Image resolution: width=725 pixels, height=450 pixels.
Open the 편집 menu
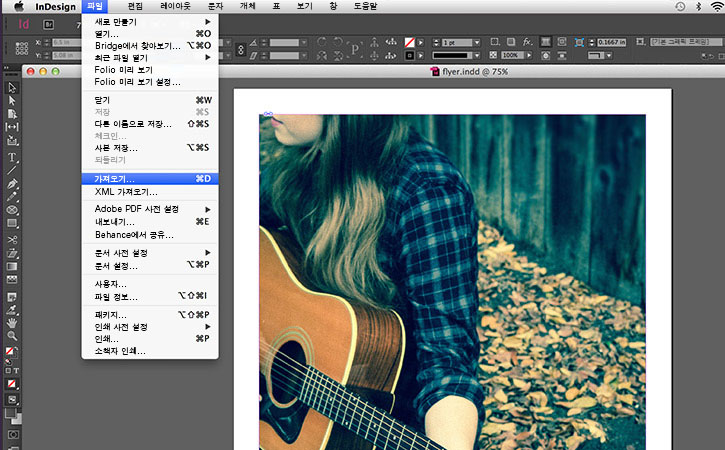click(x=135, y=6)
